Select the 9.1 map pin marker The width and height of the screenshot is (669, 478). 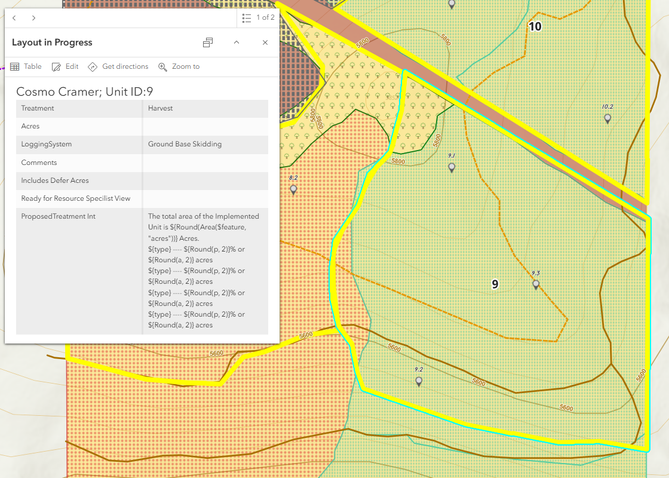coord(451,167)
